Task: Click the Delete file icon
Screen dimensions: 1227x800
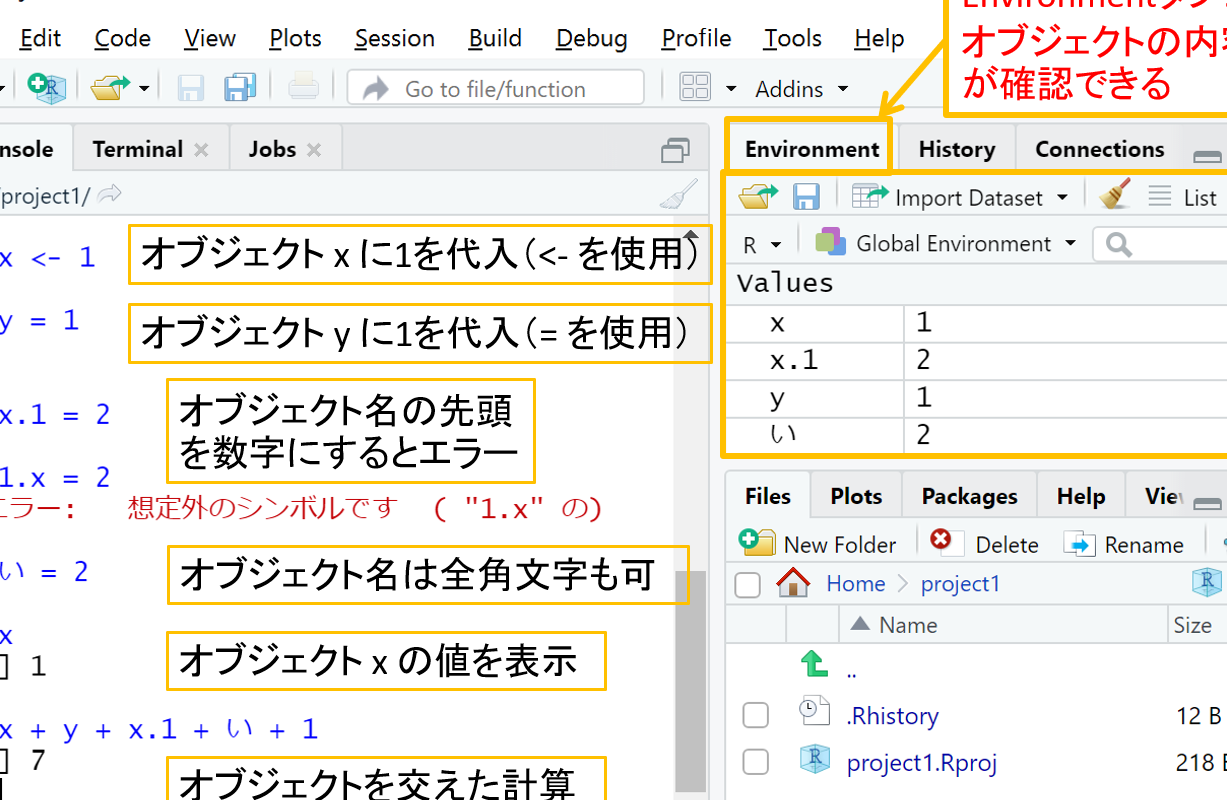Action: pos(944,543)
